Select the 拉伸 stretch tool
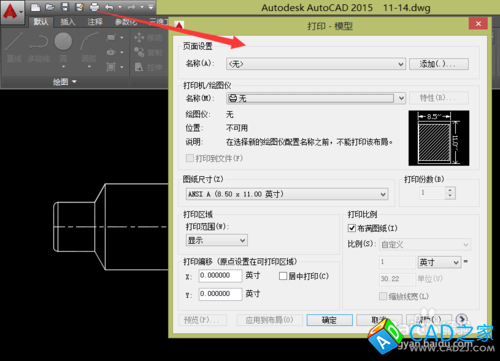Viewport: 500px width, 361px height. point(148,67)
